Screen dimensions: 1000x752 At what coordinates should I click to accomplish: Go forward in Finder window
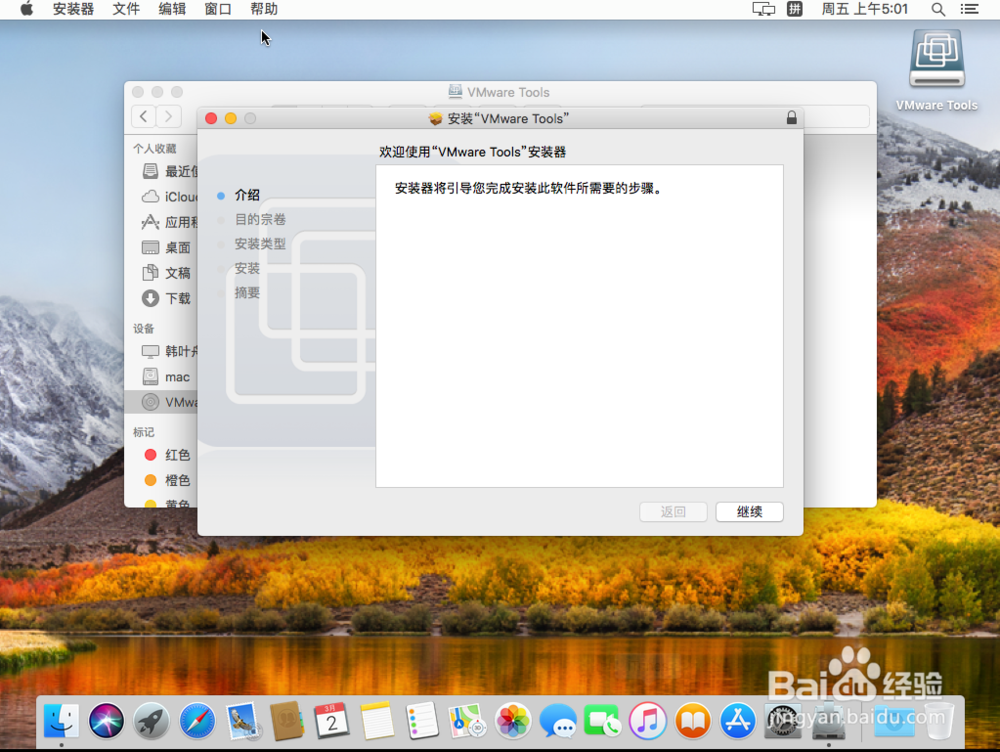pyautogui.click(x=169, y=116)
